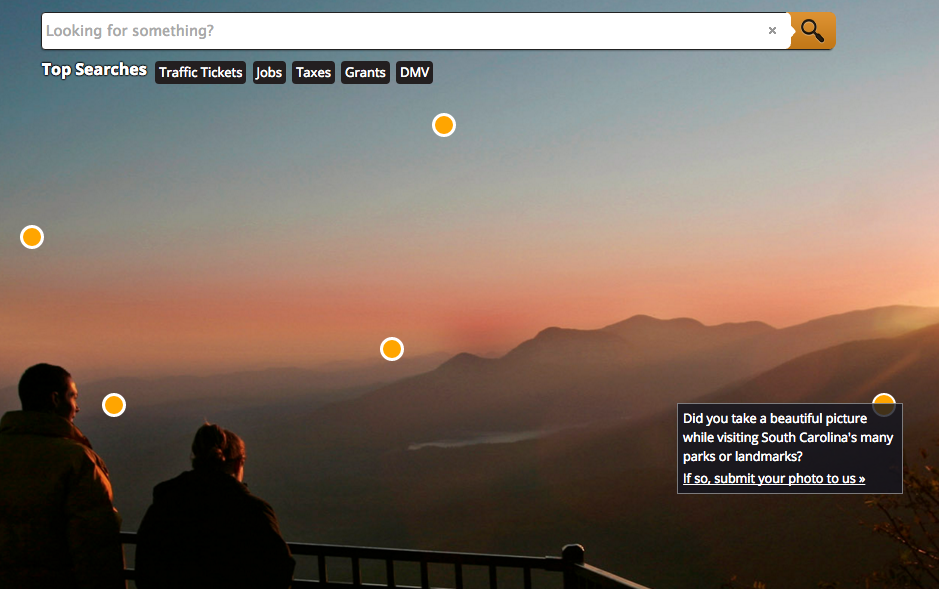Viewport: 939px width, 589px height.
Task: Open the Traffic Tickets top search
Action: [x=201, y=72]
